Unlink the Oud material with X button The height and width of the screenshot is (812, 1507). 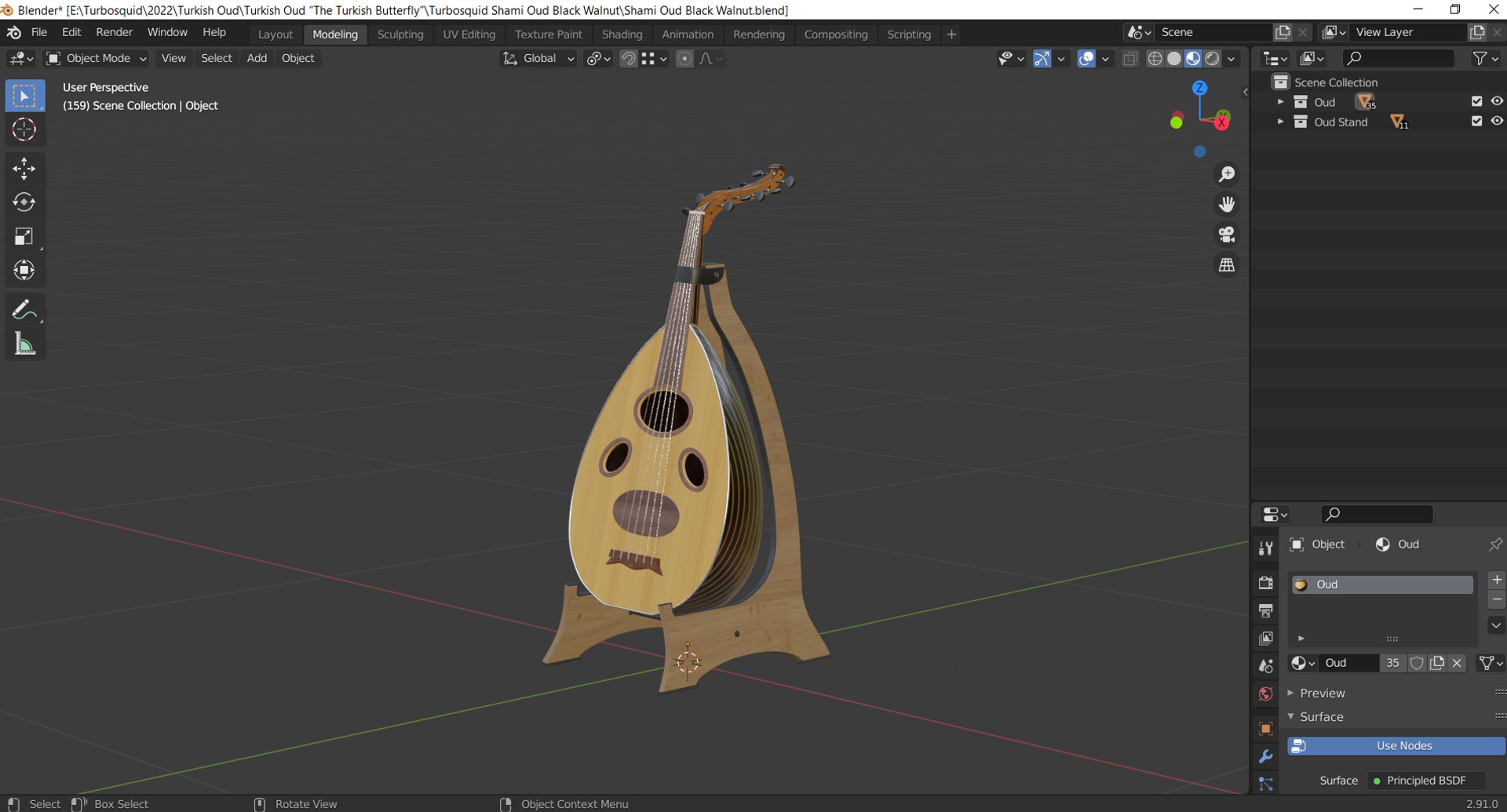click(x=1457, y=663)
